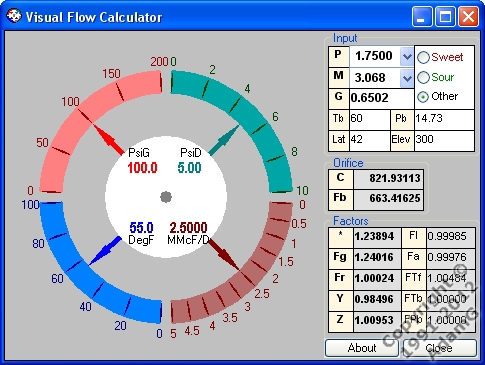Click the Tb base temperature field
485x365 pixels.
369,119
